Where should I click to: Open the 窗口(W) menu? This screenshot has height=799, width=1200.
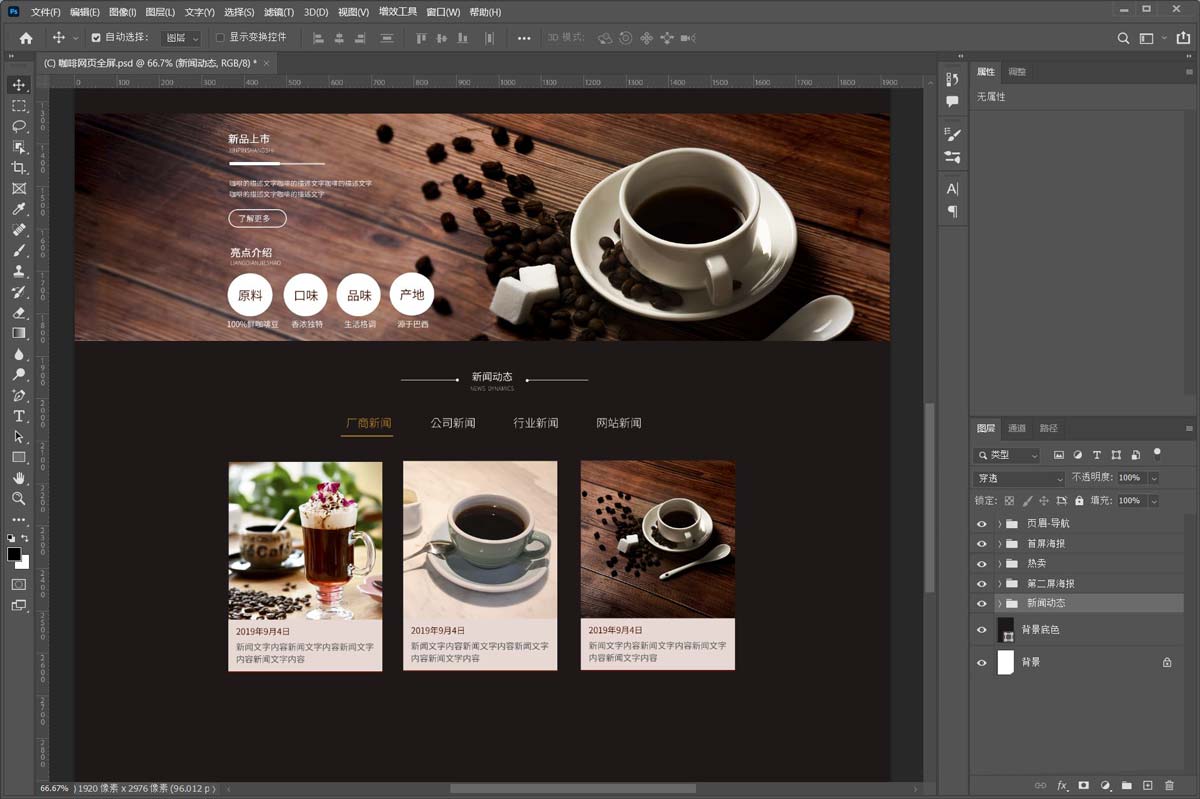pyautogui.click(x=443, y=12)
